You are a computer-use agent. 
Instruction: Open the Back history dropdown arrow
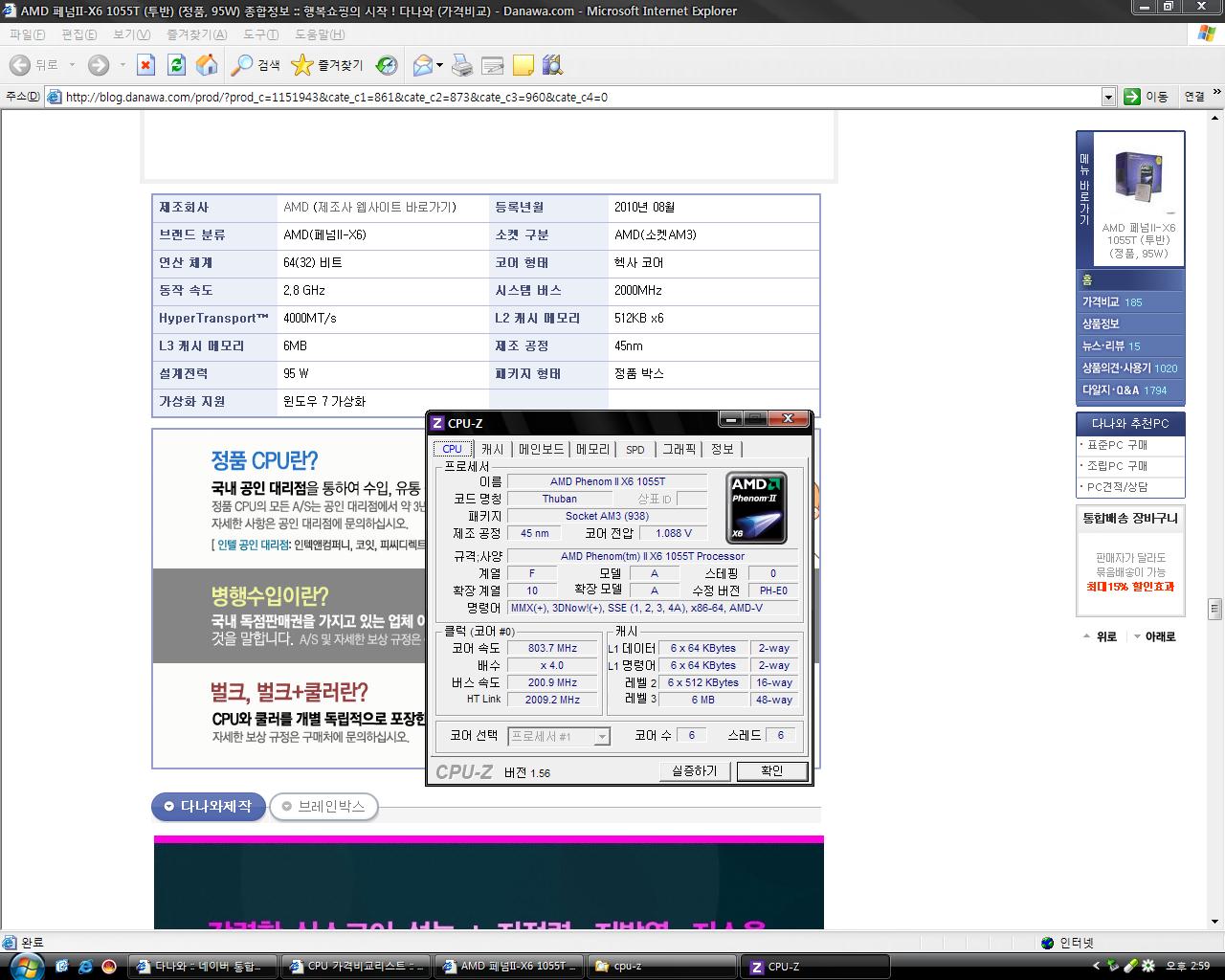click(x=71, y=65)
